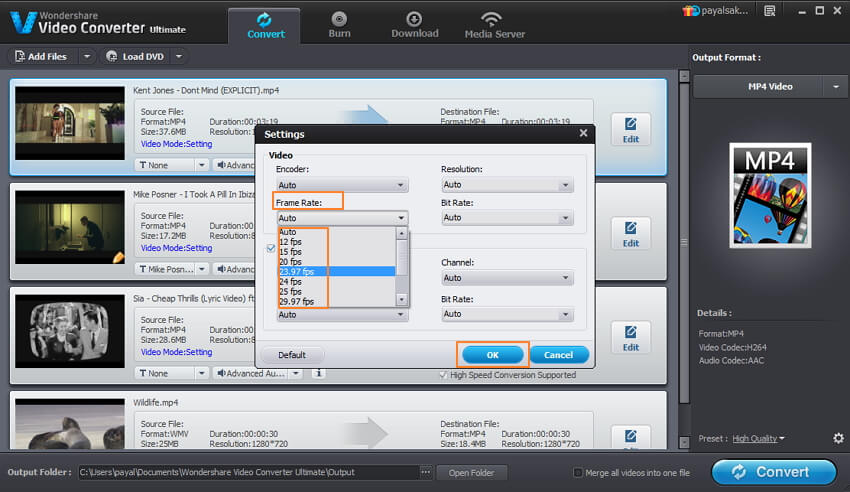Switch to the Media Server tab
850x492 pixels.
click(494, 25)
